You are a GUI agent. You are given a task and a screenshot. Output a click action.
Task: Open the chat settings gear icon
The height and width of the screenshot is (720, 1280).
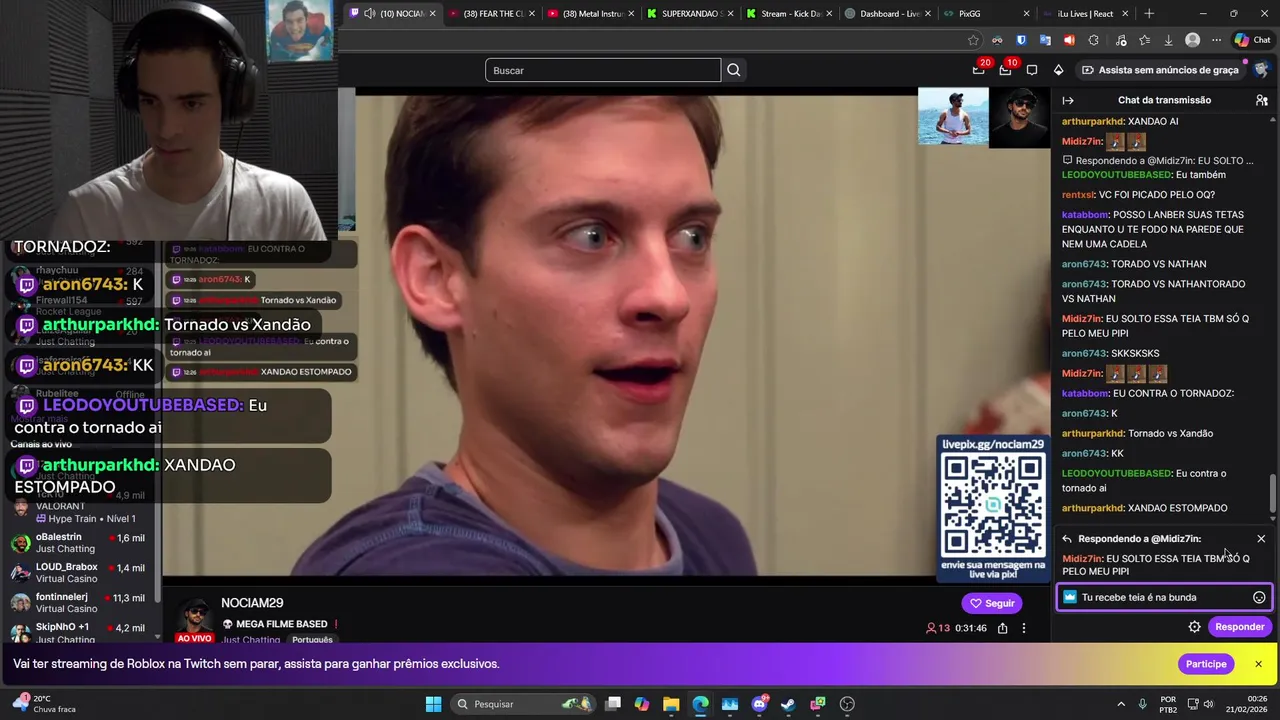pos(1194,627)
